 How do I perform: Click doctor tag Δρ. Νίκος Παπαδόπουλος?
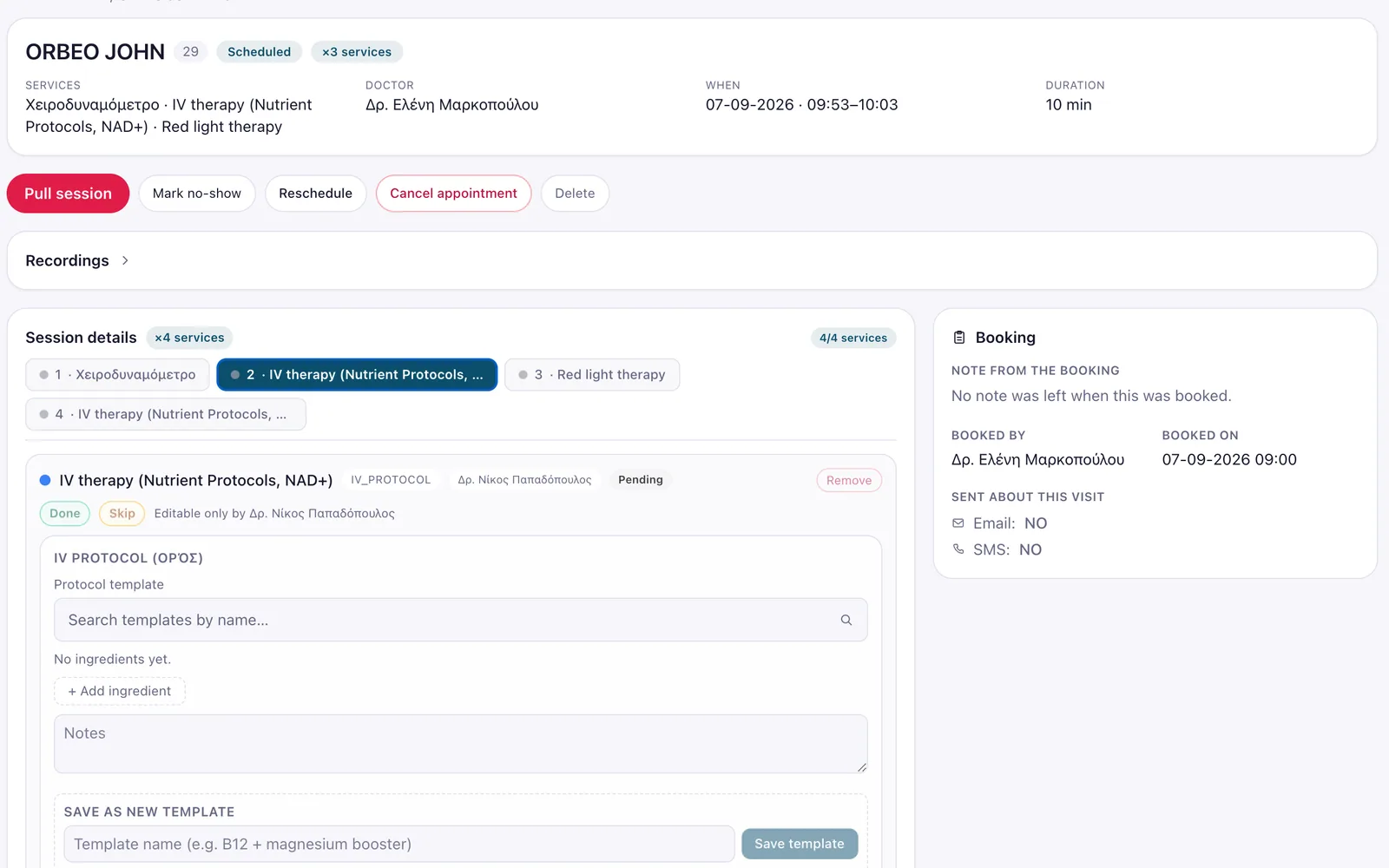(524, 480)
